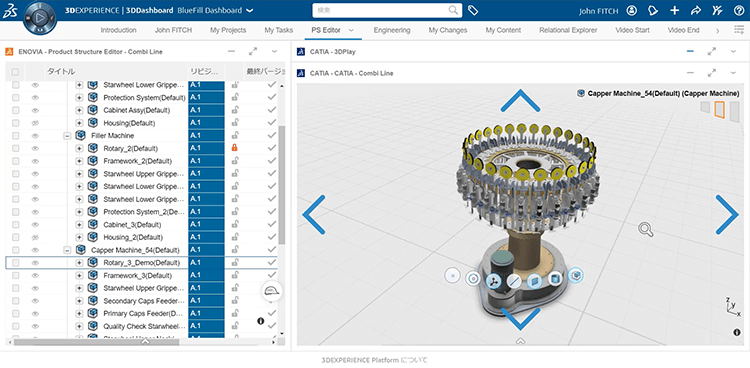This screenshot has height=368, width=750.
Task: Click the share arrow icon in the top bar
Action: tap(696, 11)
